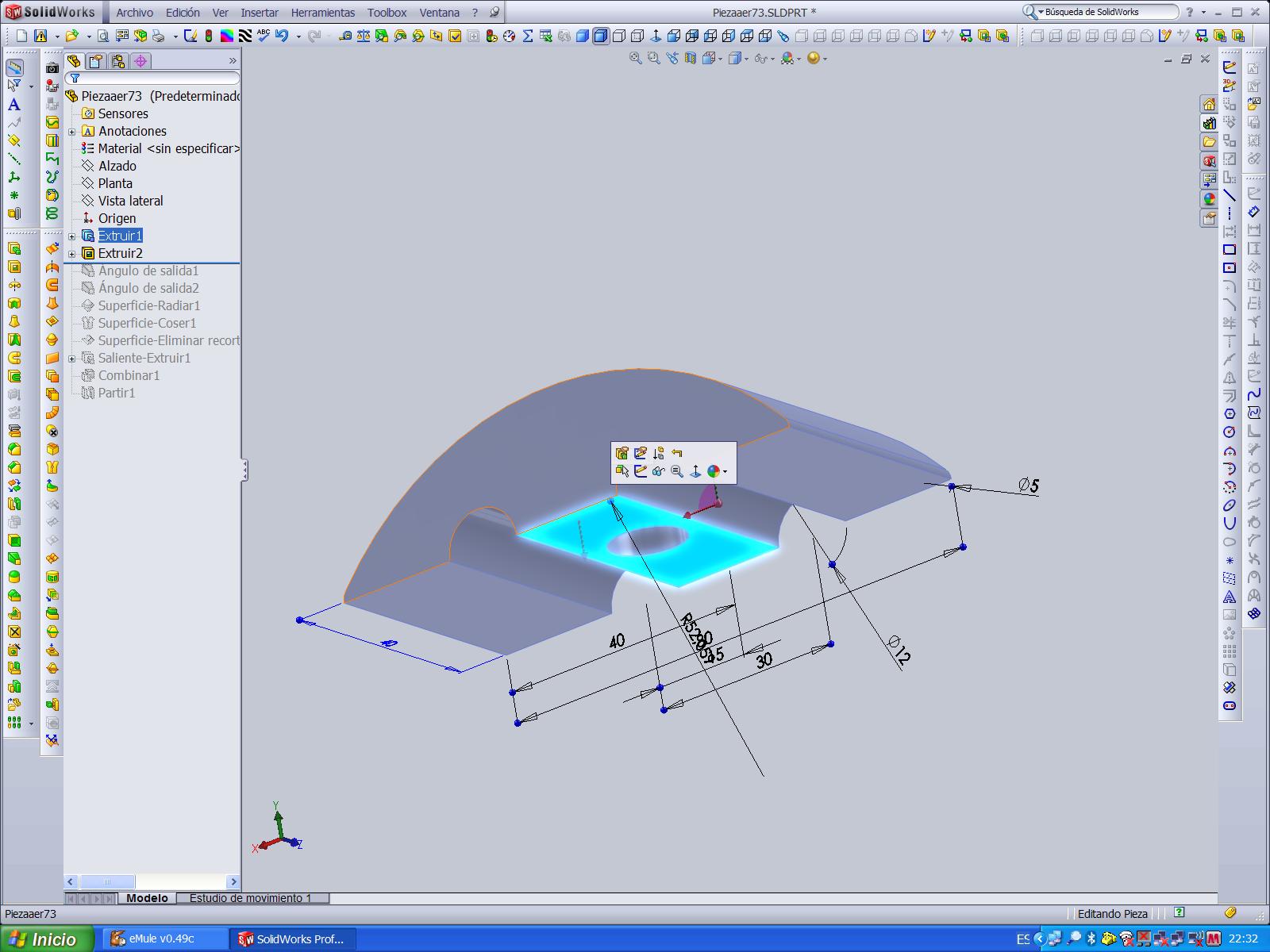The width and height of the screenshot is (1270, 952).
Task: Click Sketch on face icon in context toolbar
Action: point(641,471)
